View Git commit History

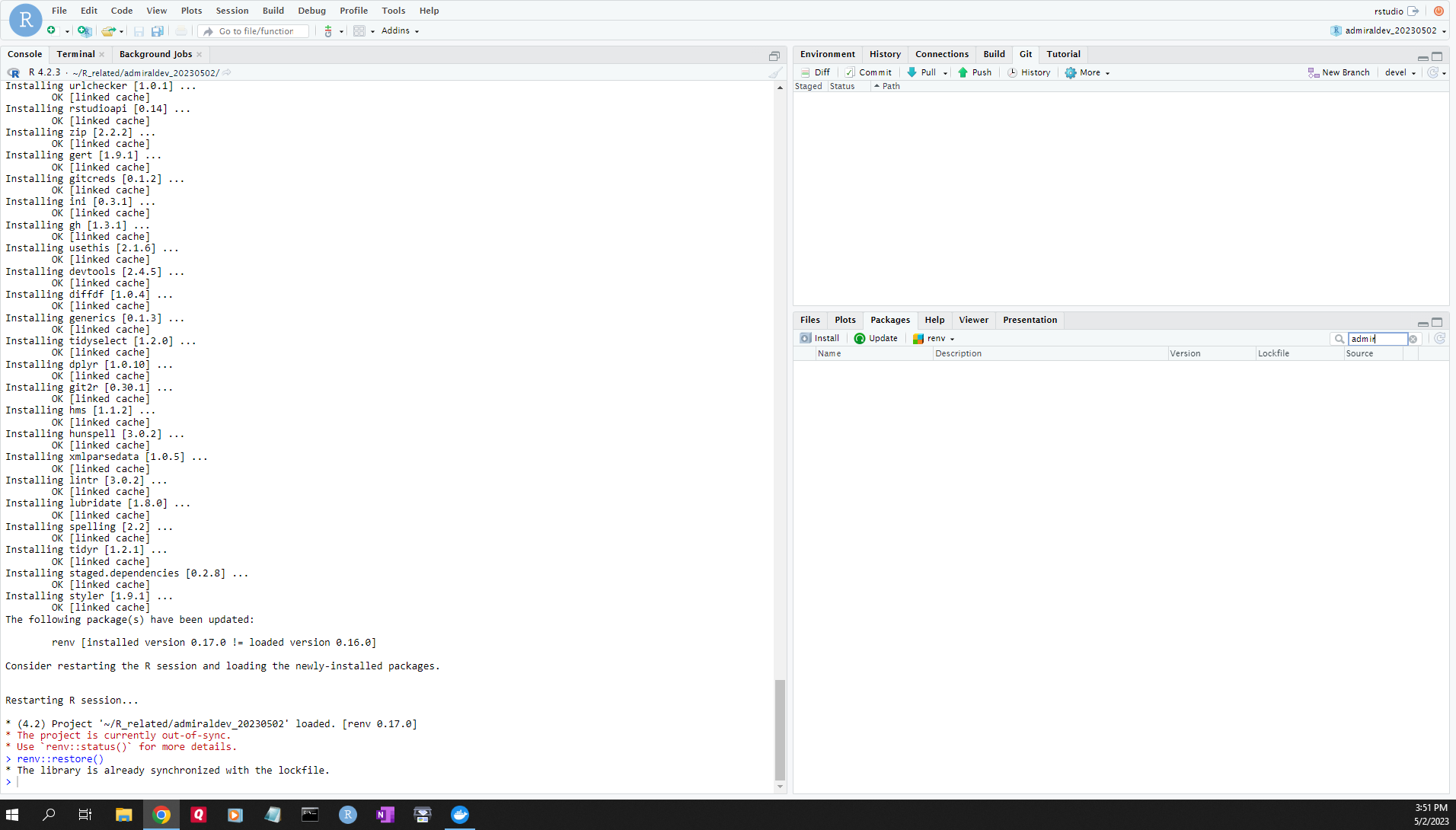[1029, 72]
